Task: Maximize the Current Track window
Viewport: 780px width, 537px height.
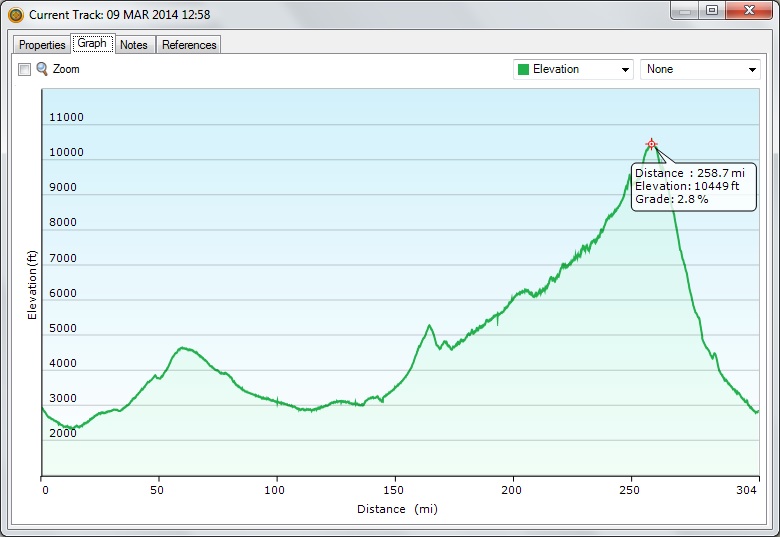Action: [x=712, y=10]
